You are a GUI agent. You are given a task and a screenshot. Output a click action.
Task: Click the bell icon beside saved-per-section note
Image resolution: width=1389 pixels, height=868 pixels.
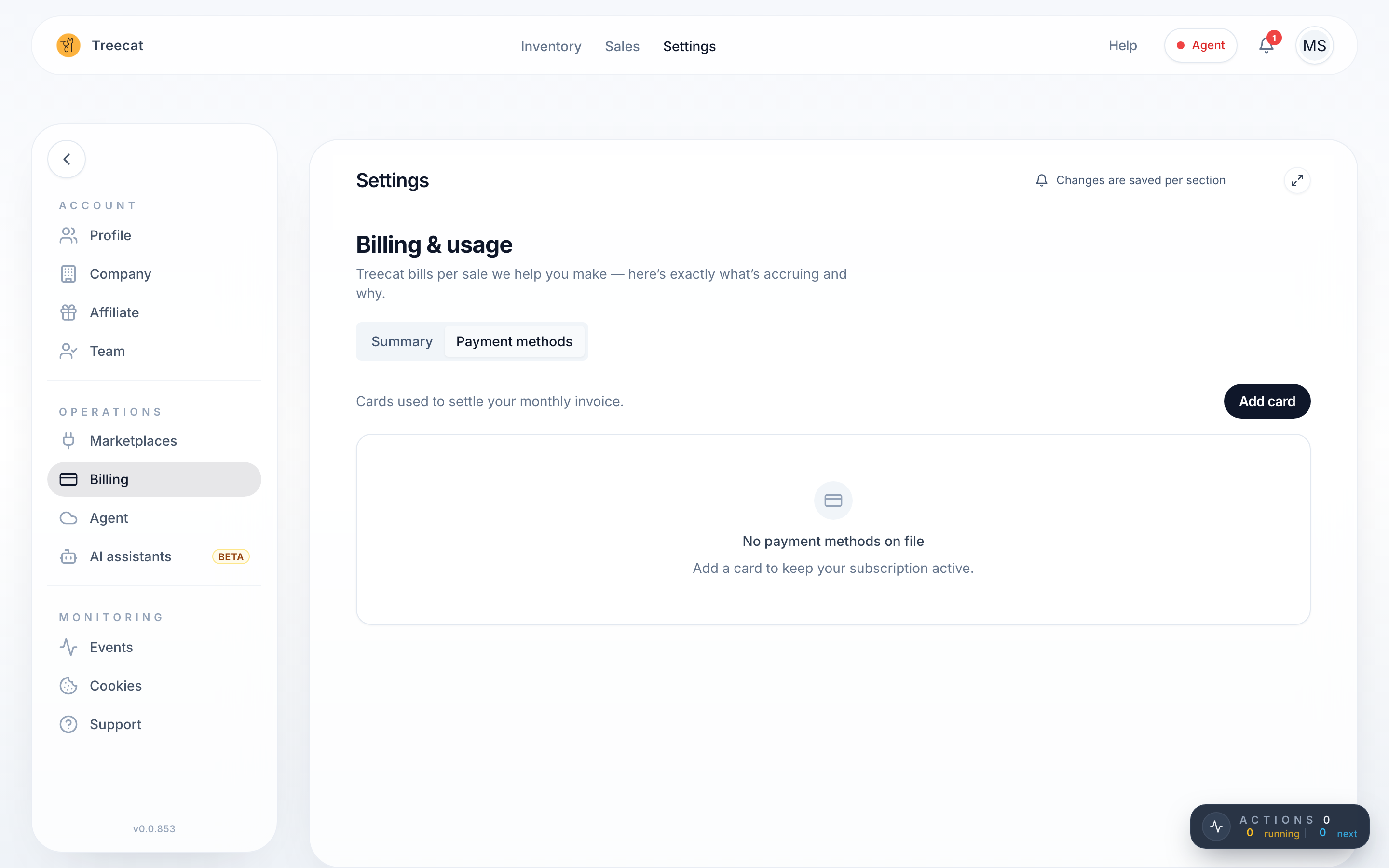tap(1041, 180)
